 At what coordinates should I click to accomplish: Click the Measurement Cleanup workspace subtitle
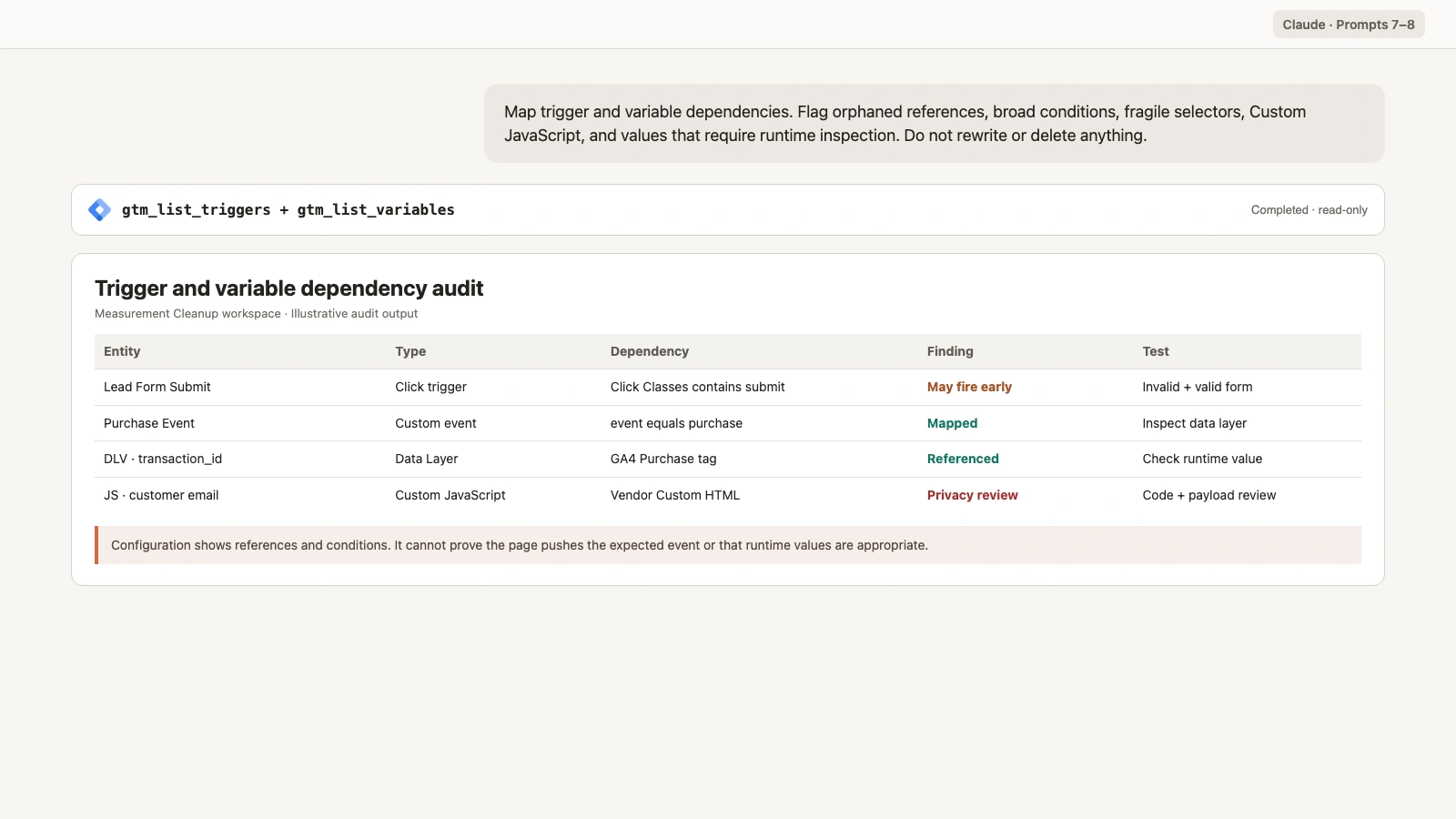coord(256,314)
